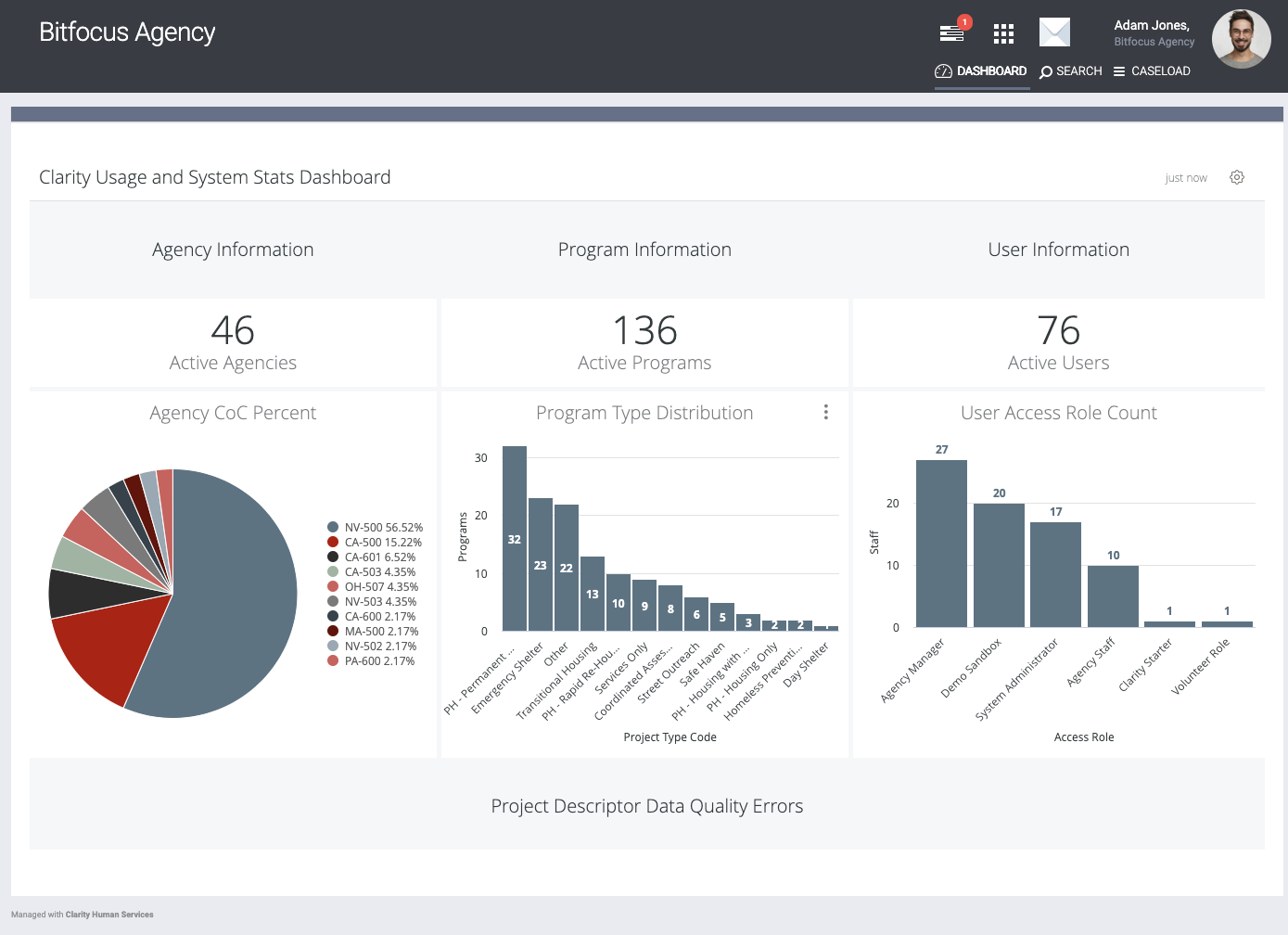Click Adam Jones profile photo
This screenshot has height=935, width=1288.
[x=1241, y=39]
